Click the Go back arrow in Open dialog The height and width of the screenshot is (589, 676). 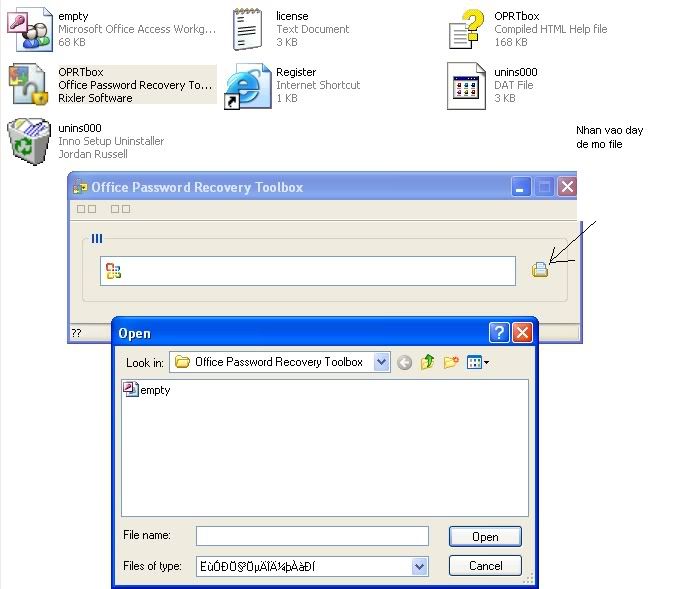point(404,363)
